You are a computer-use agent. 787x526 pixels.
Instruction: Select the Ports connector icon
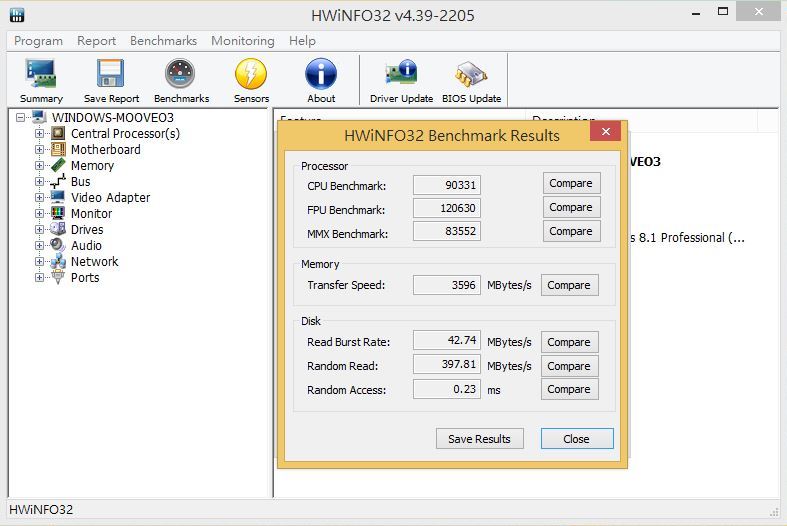[x=58, y=277]
